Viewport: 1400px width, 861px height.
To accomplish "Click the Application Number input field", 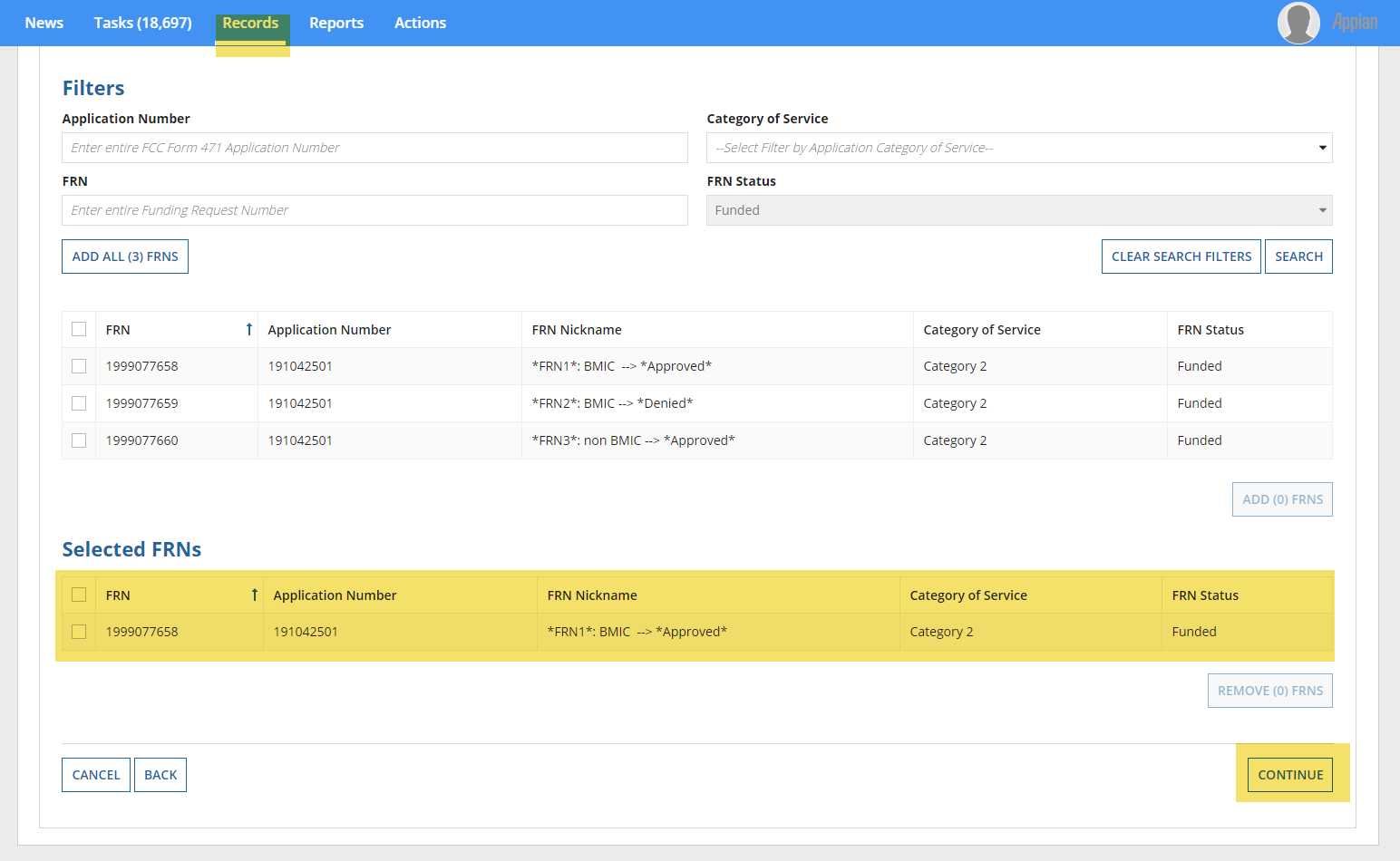I will point(374,148).
